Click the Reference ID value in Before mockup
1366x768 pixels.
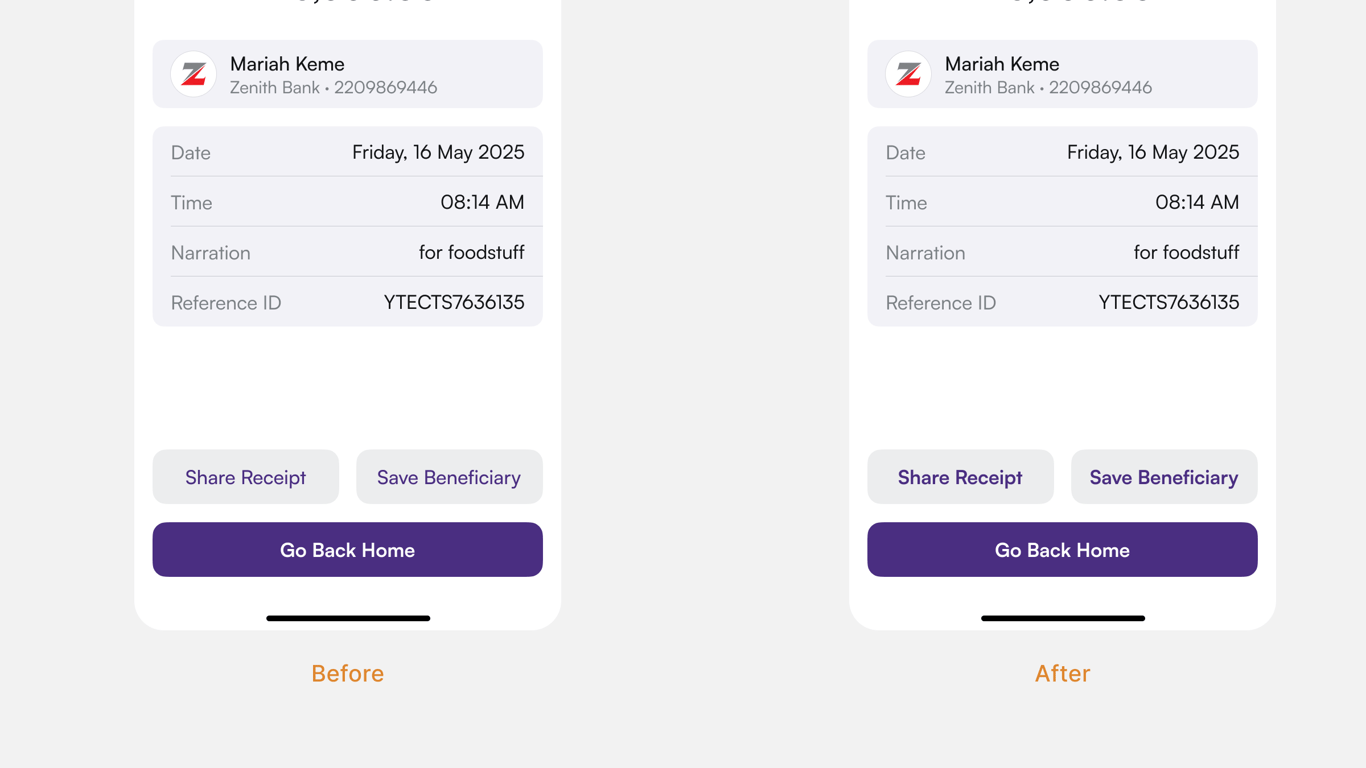point(454,302)
